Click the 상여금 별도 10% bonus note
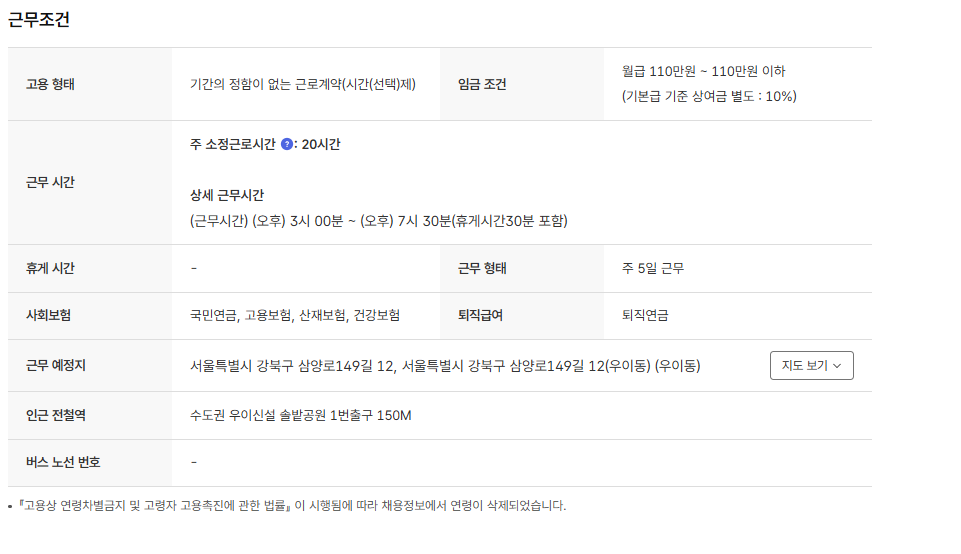 coord(709,97)
